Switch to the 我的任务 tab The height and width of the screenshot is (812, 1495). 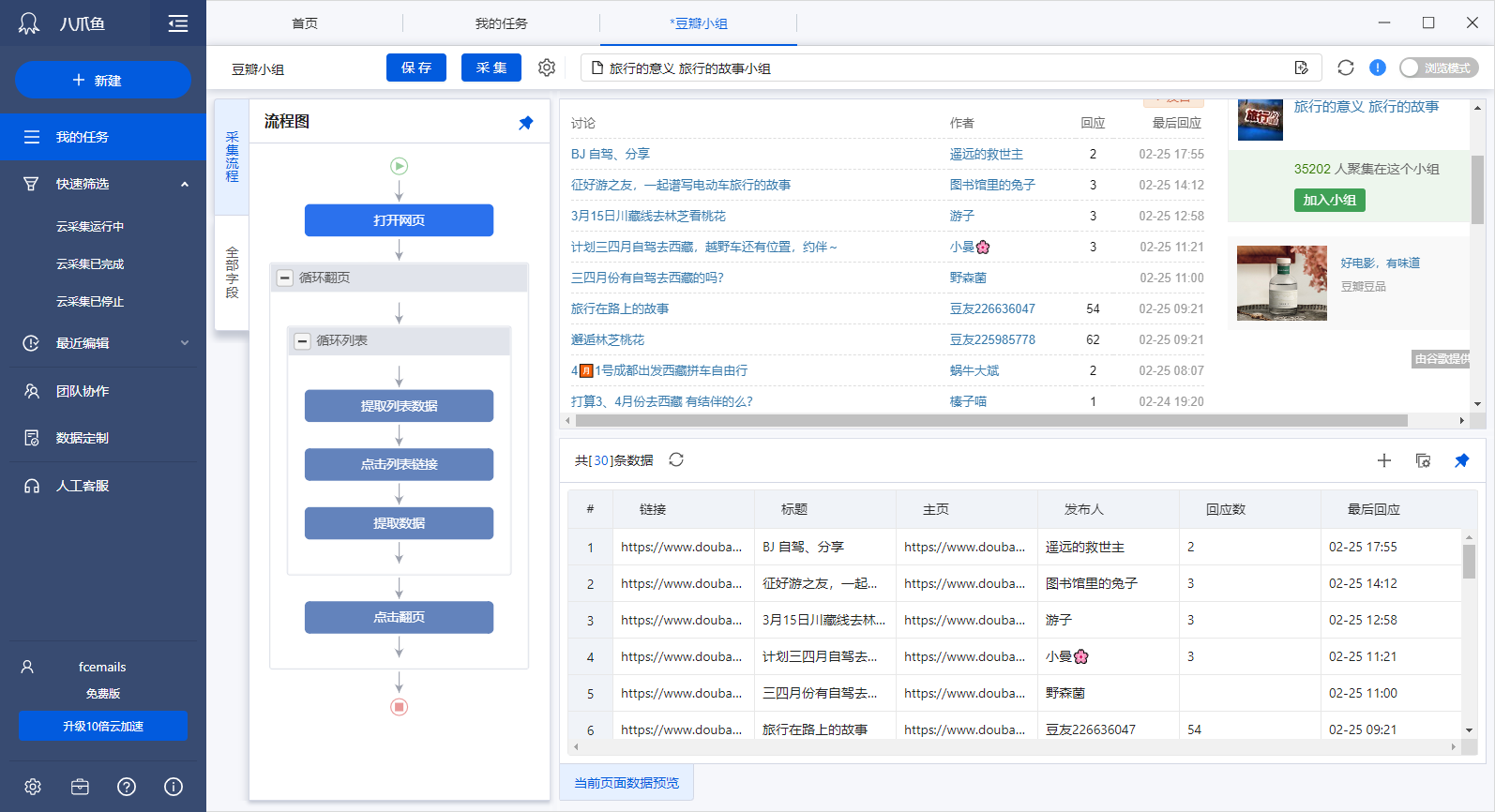coord(501,23)
